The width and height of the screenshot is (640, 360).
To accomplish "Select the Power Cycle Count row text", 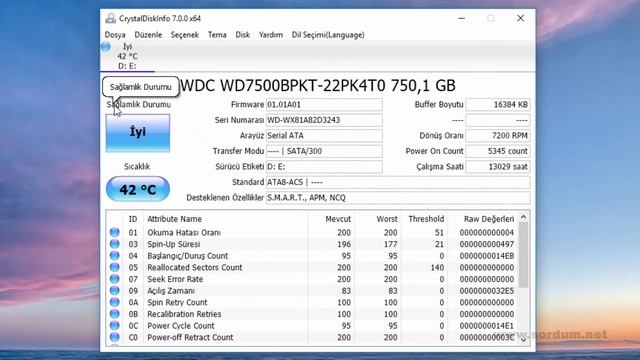I will [181, 326].
